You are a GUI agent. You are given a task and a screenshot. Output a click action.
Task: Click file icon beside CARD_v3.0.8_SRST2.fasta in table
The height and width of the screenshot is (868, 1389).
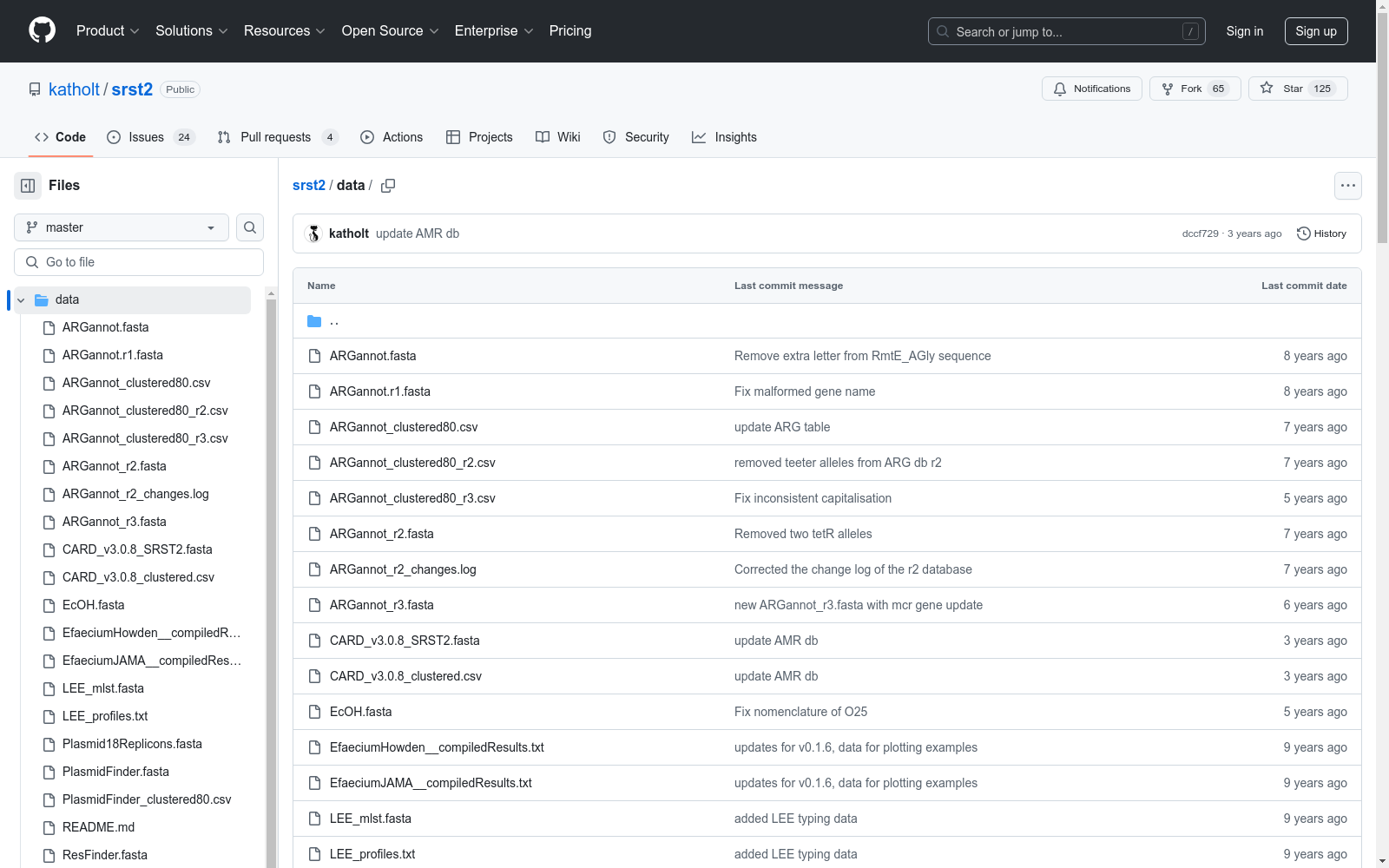click(314, 641)
